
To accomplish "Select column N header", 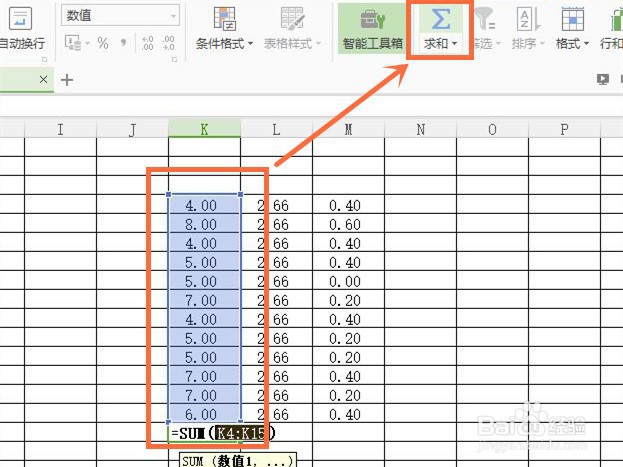I will (x=420, y=129).
